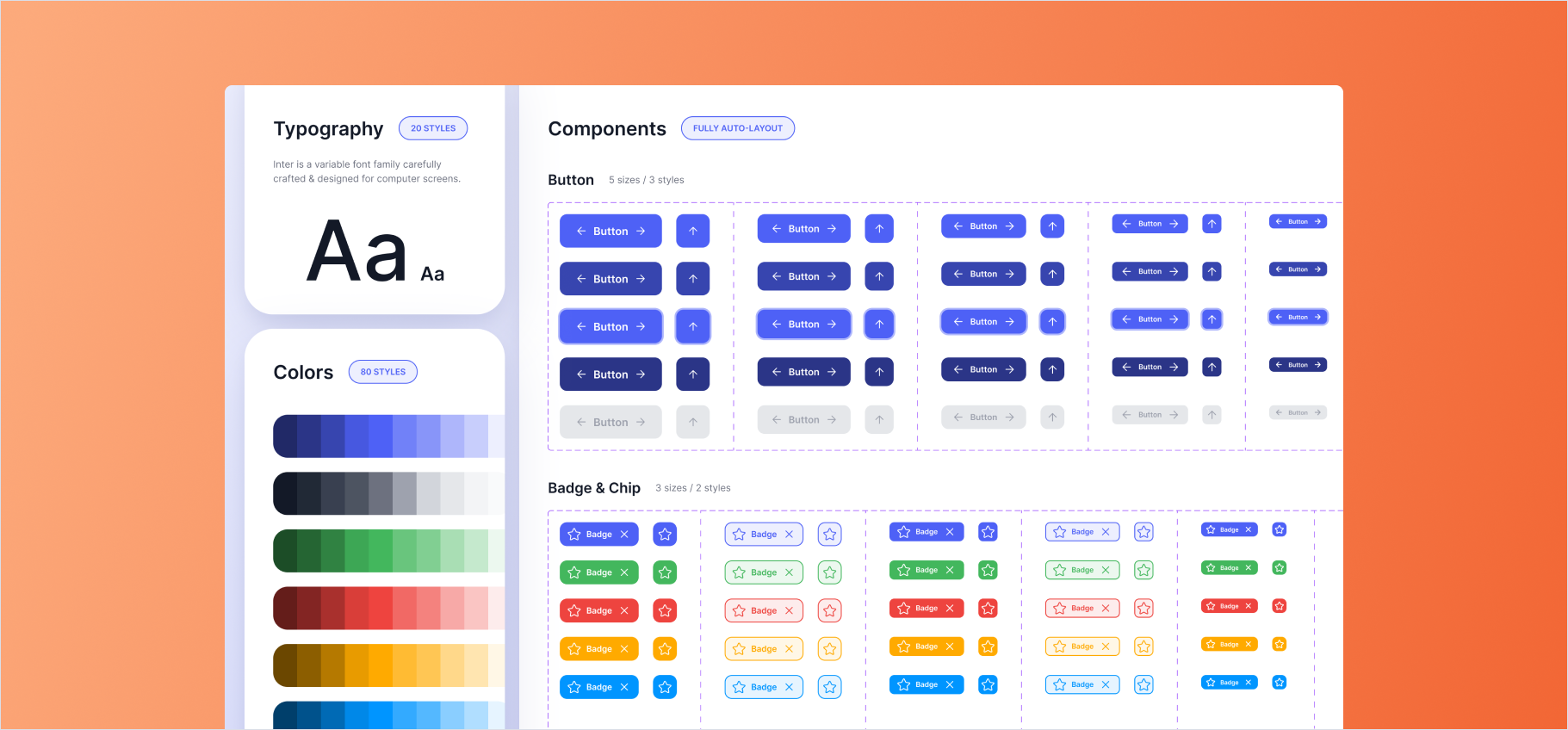Viewport: 1568px width, 730px height.
Task: Click the largest focused Button with the glowing outline
Action: tap(610, 326)
